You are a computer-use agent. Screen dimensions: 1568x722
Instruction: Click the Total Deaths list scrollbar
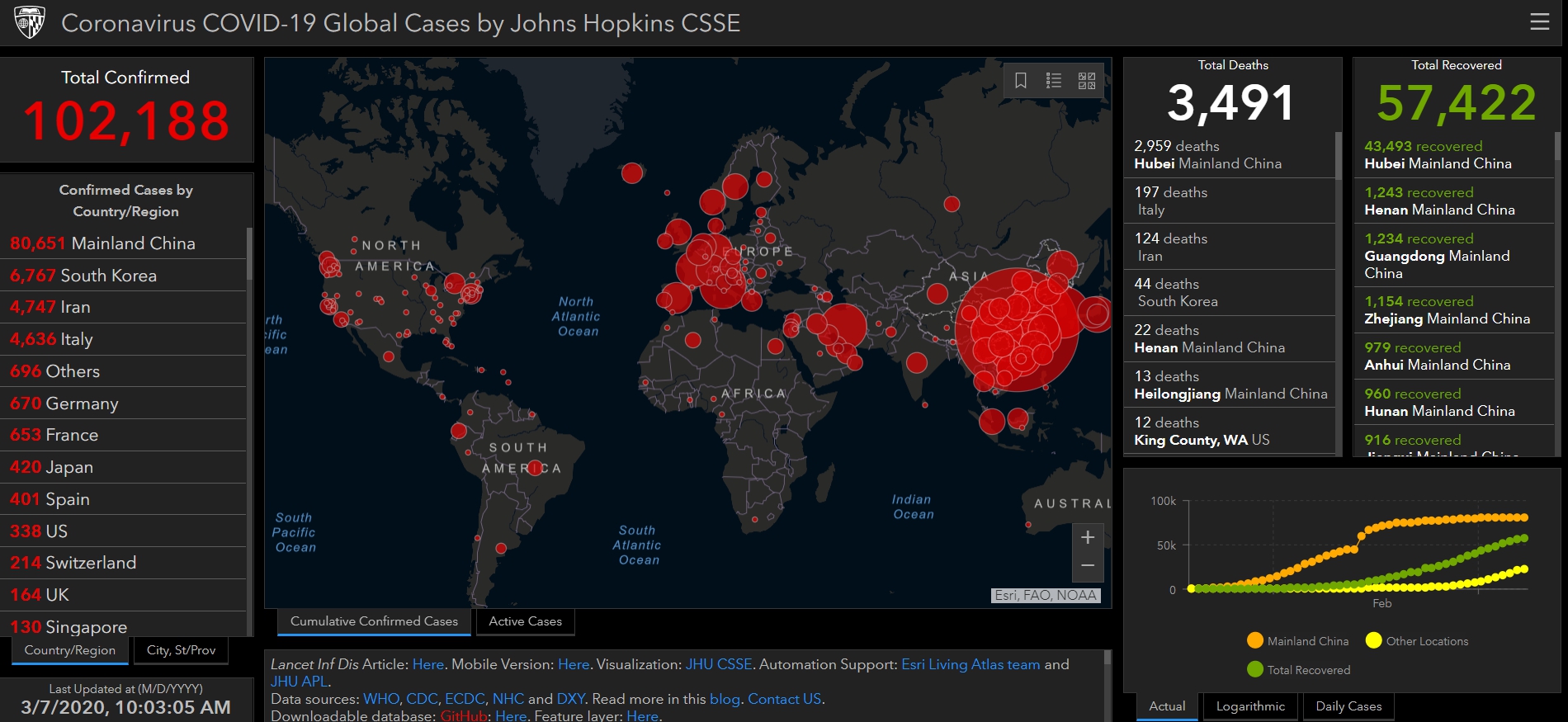pyautogui.click(x=1339, y=155)
